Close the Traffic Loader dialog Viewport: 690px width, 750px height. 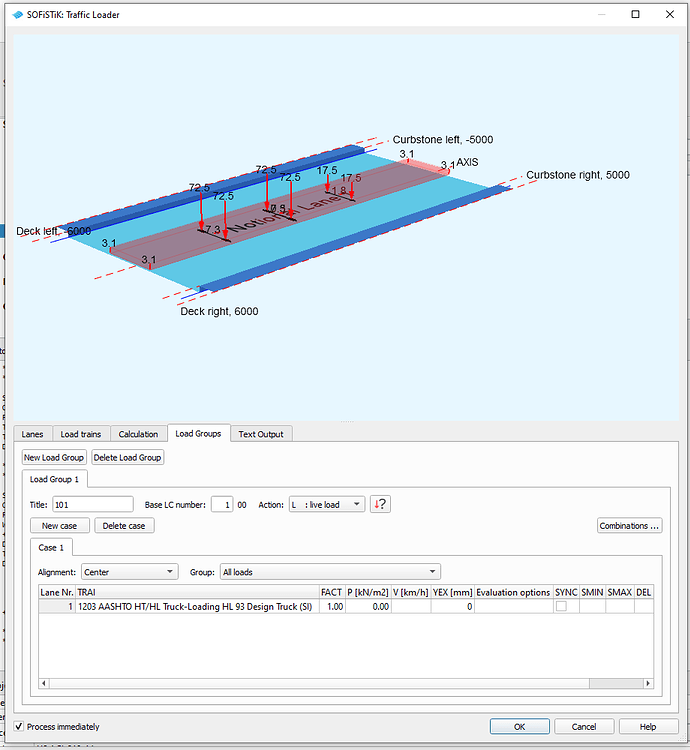[x=669, y=15]
